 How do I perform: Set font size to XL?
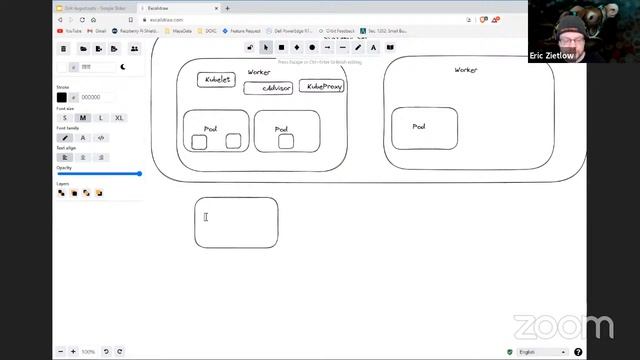pyautogui.click(x=119, y=118)
